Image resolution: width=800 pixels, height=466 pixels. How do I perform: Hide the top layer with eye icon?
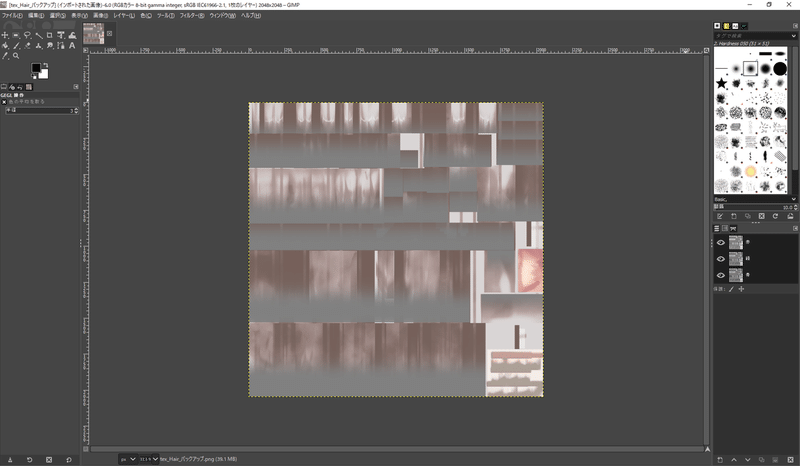720,242
